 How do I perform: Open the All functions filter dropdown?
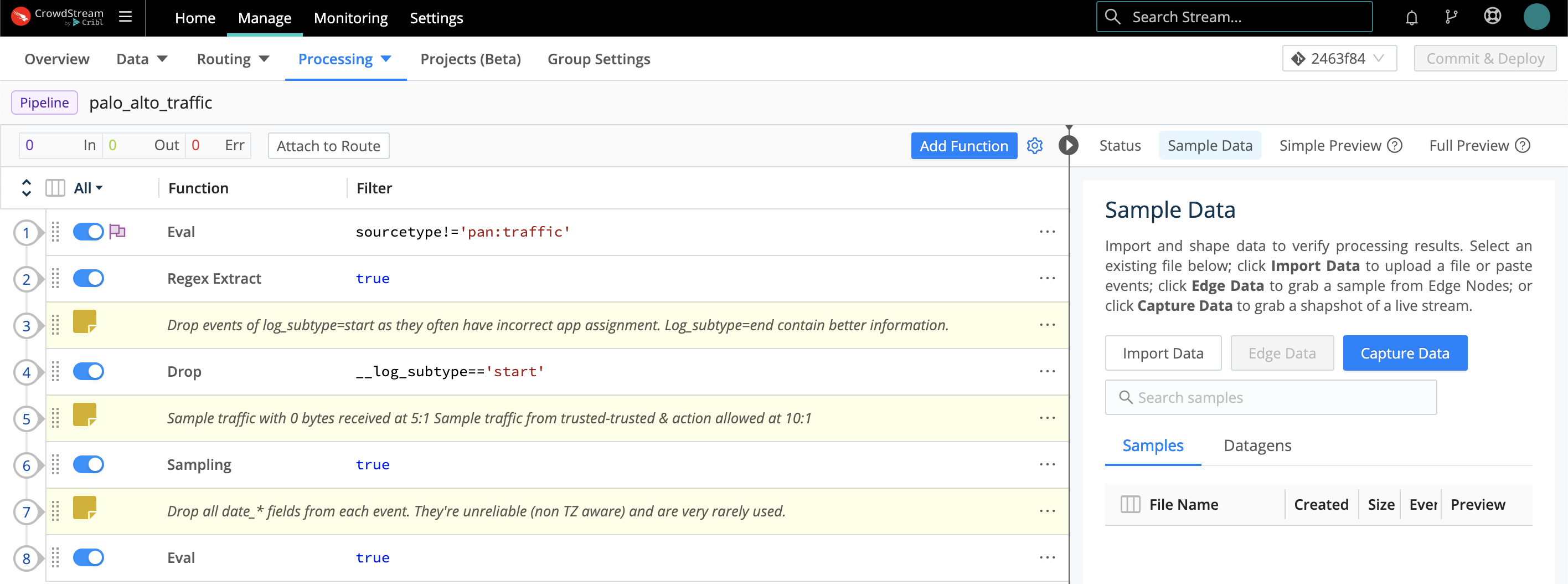pyautogui.click(x=87, y=188)
